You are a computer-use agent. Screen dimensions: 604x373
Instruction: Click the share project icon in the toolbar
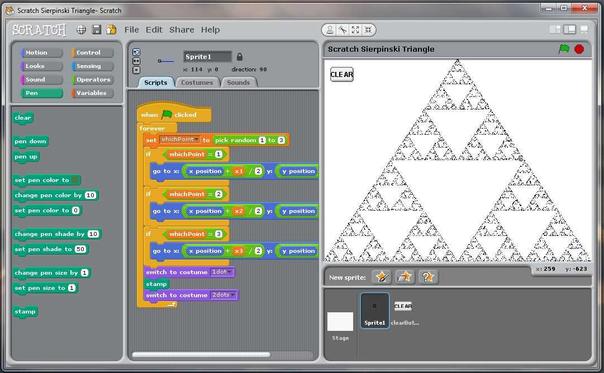tap(112, 30)
